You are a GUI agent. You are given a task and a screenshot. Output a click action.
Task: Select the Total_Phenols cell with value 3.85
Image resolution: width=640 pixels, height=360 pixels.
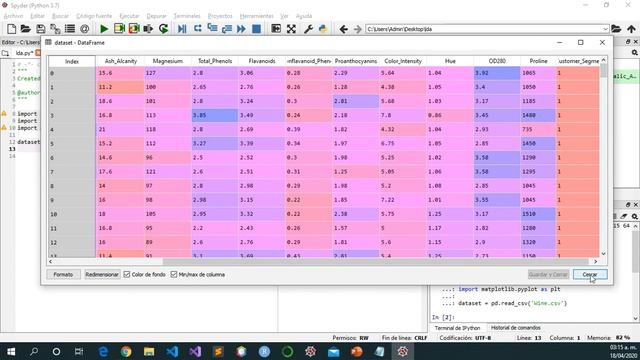tap(215, 115)
